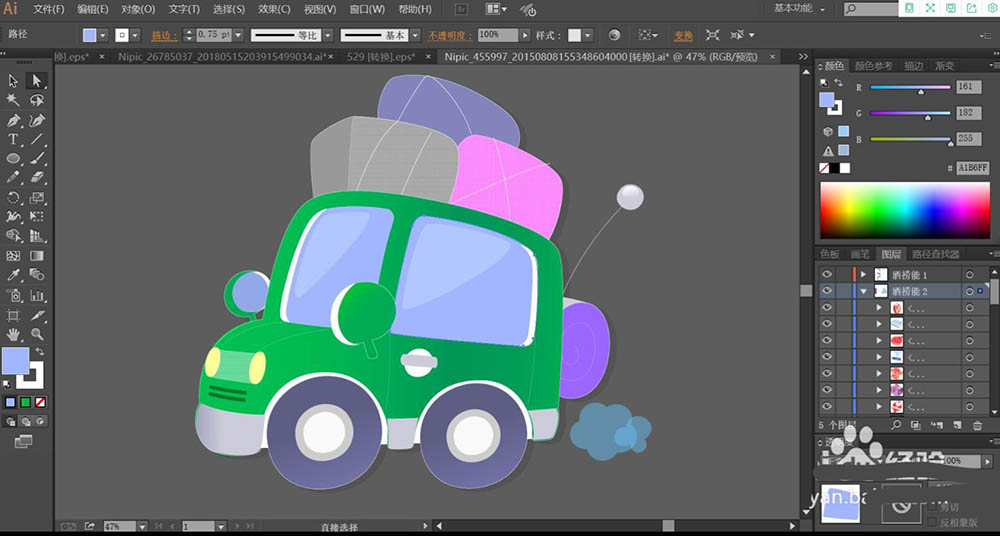Click target circle of layer 酒捞能 1
1000x536 pixels.
click(x=969, y=274)
